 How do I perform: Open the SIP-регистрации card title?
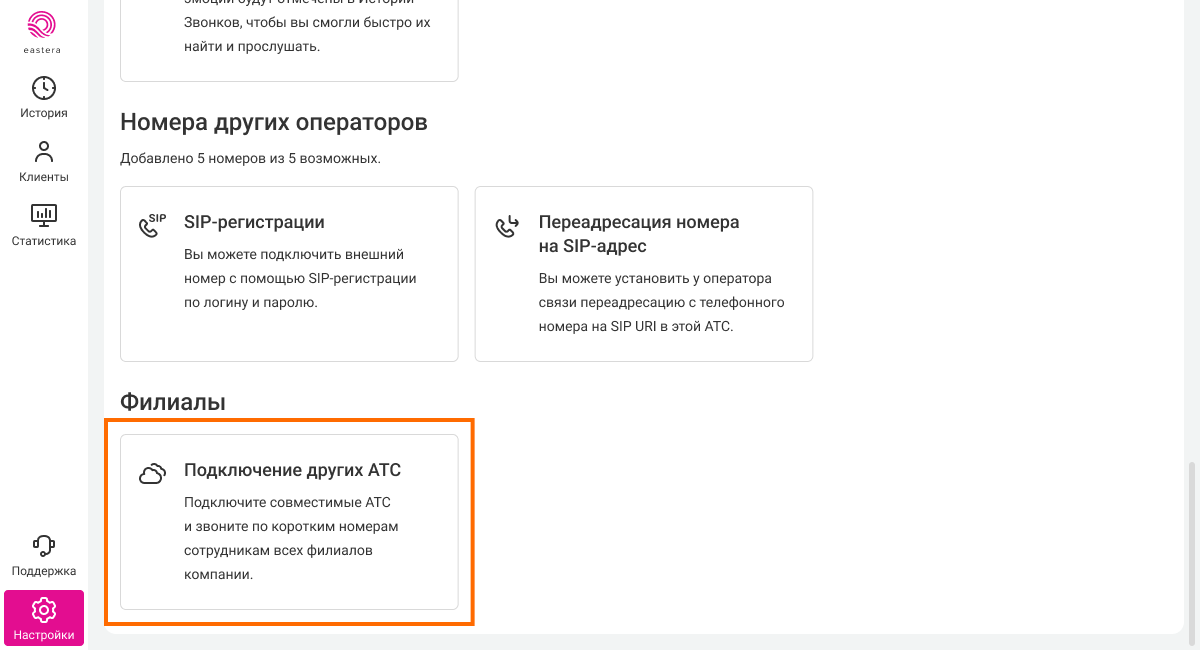tap(254, 222)
